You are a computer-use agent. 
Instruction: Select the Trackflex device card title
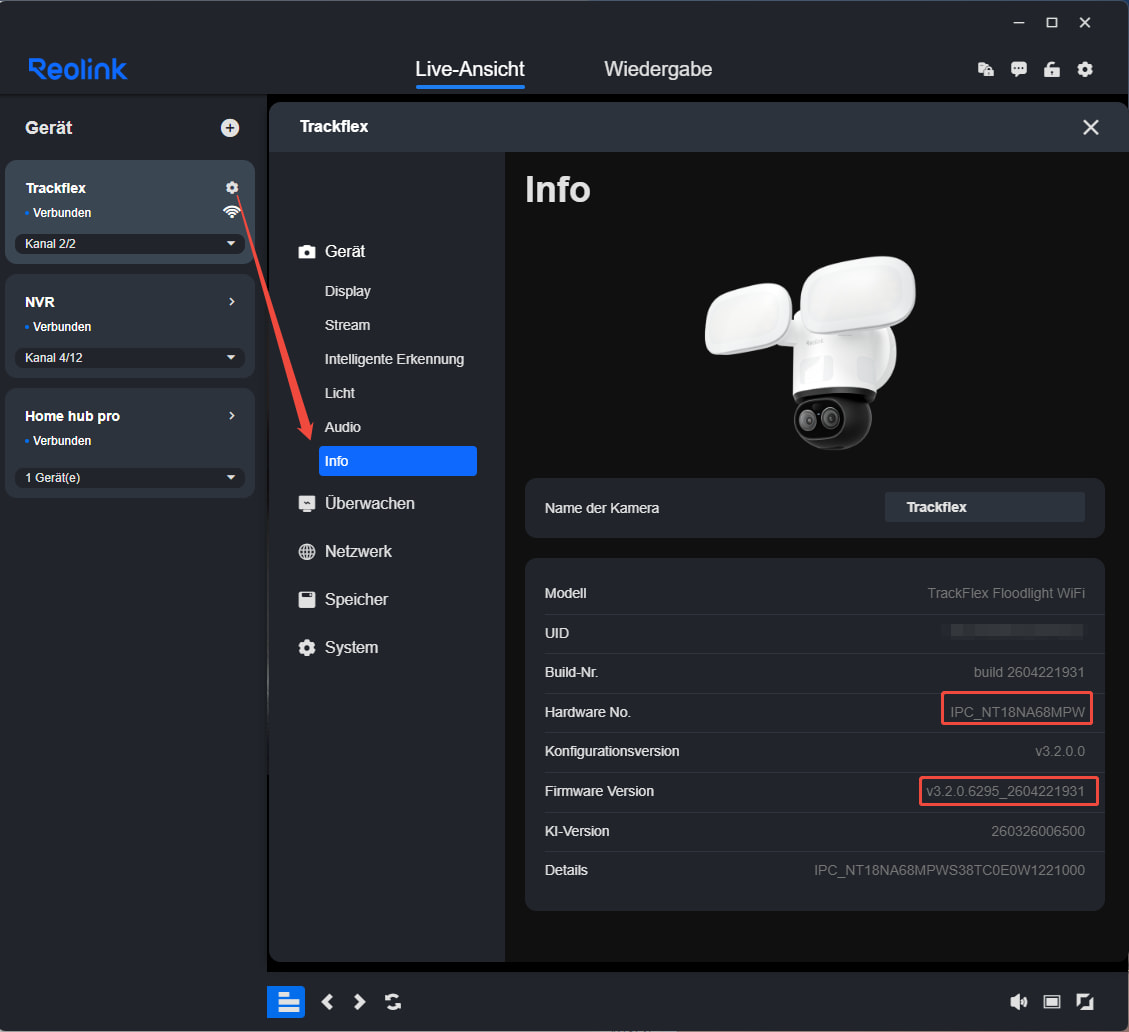(x=55, y=188)
